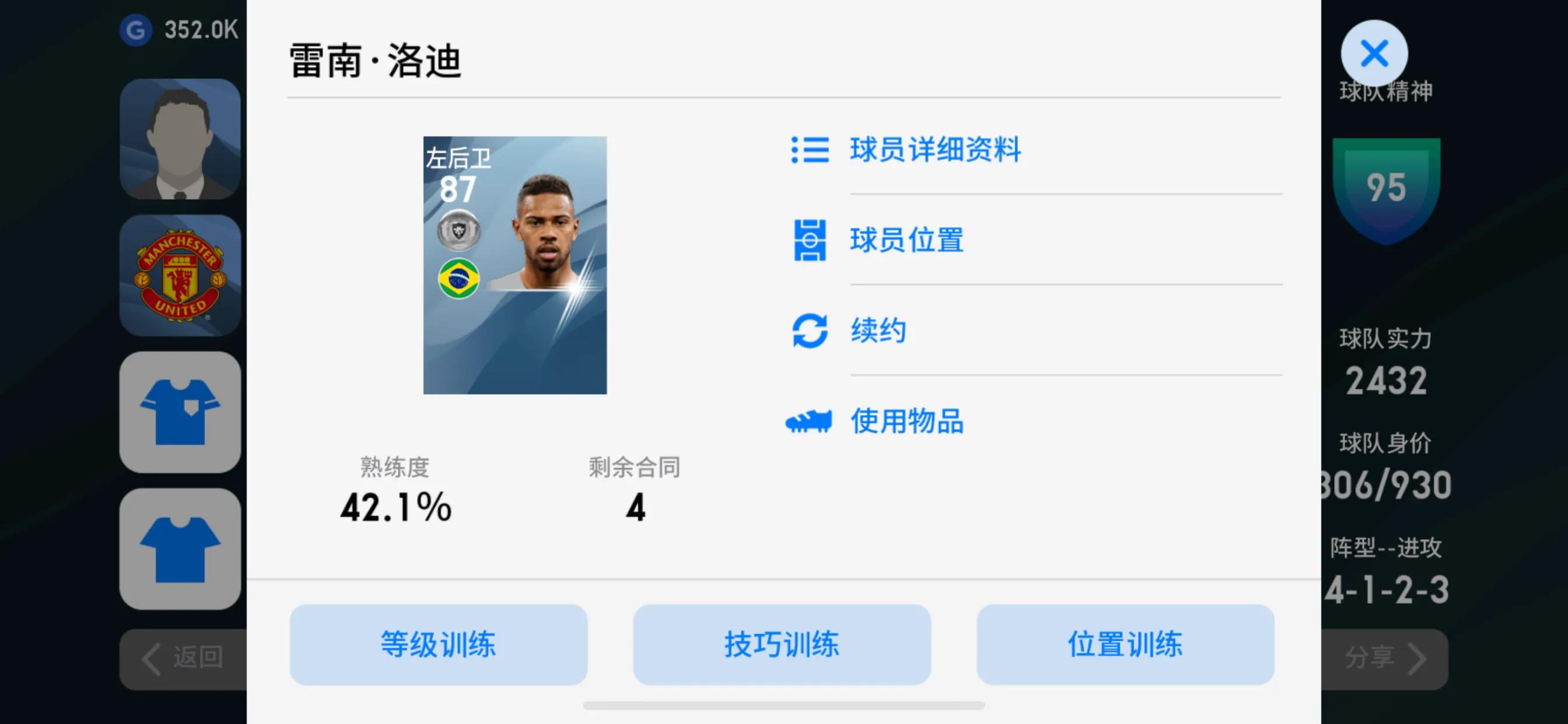The height and width of the screenshot is (724, 1568).
Task: Tap the G coin balance icon
Action: [135, 30]
